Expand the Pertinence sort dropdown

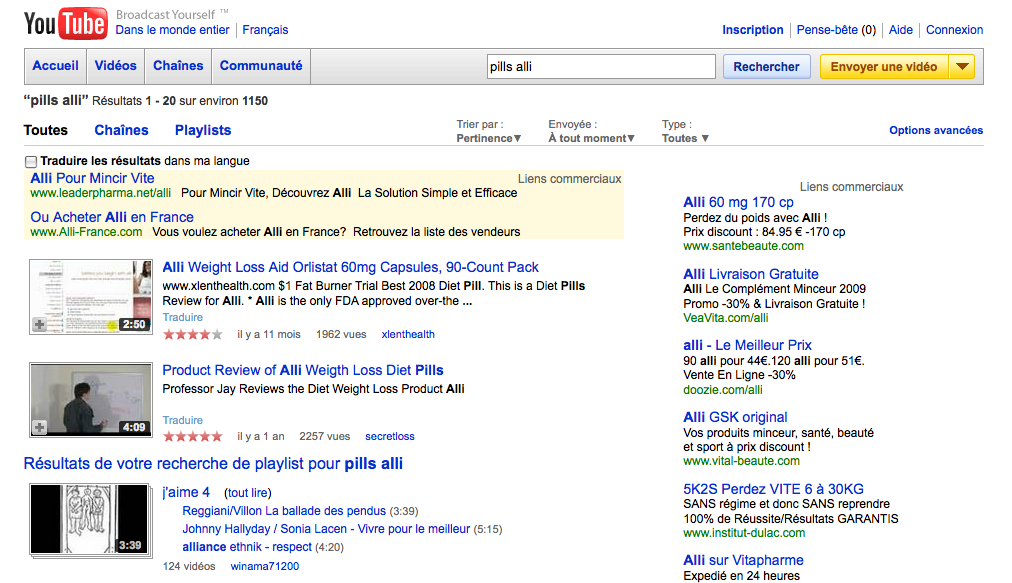[489, 138]
